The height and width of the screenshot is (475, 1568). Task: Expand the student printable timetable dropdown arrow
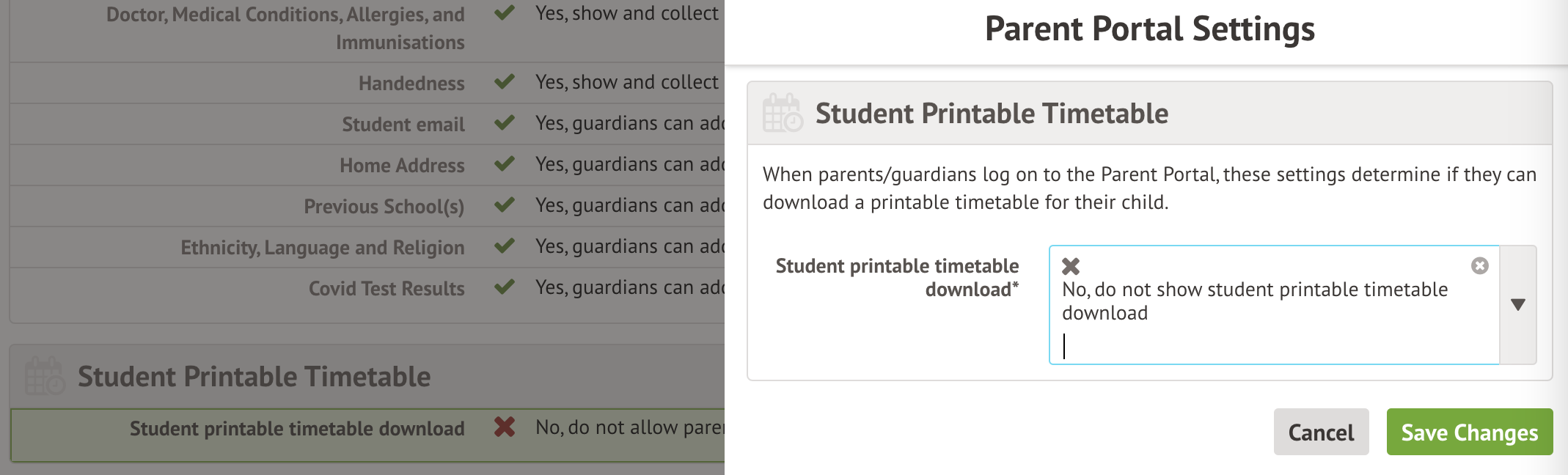coord(1517,305)
